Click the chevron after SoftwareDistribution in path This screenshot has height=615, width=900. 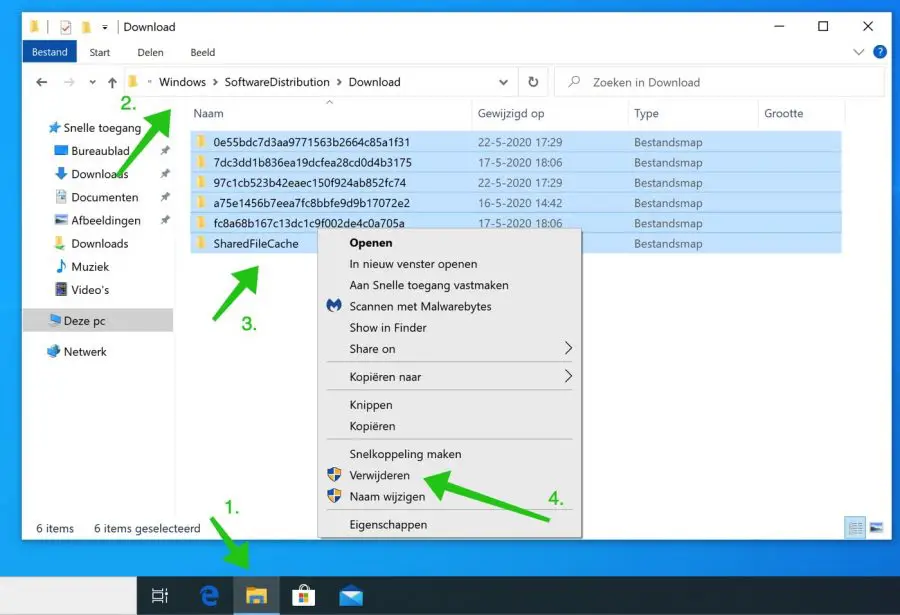coord(339,82)
